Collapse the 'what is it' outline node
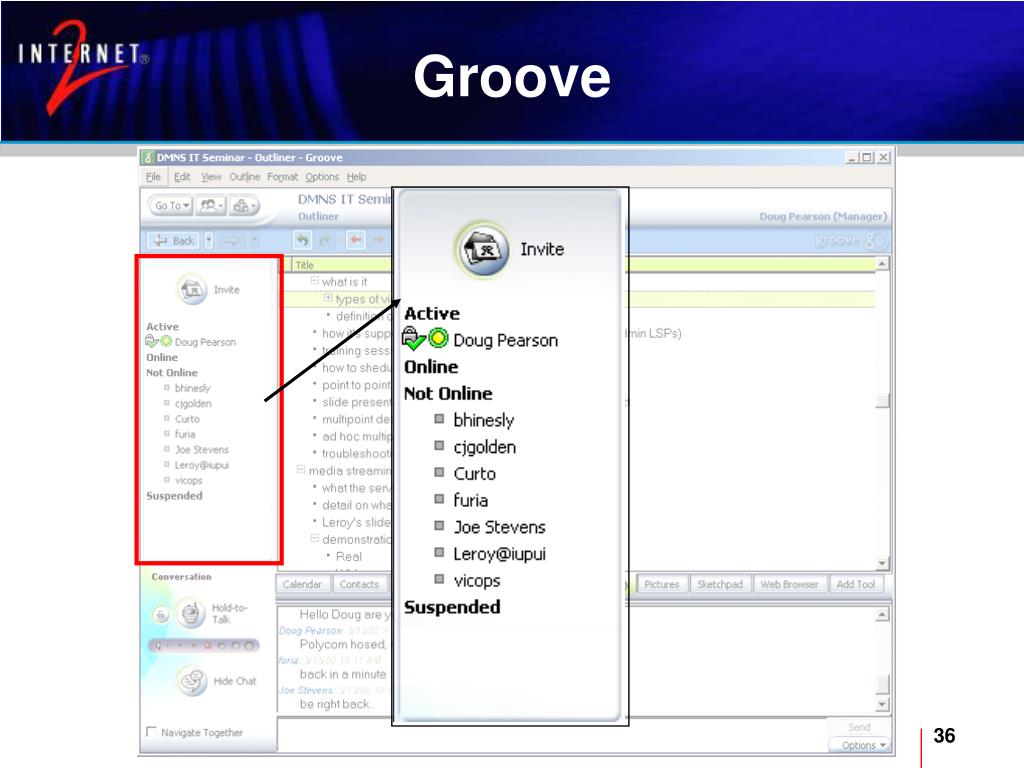Screen dimensions: 1024x768 pyautogui.click(x=315, y=281)
